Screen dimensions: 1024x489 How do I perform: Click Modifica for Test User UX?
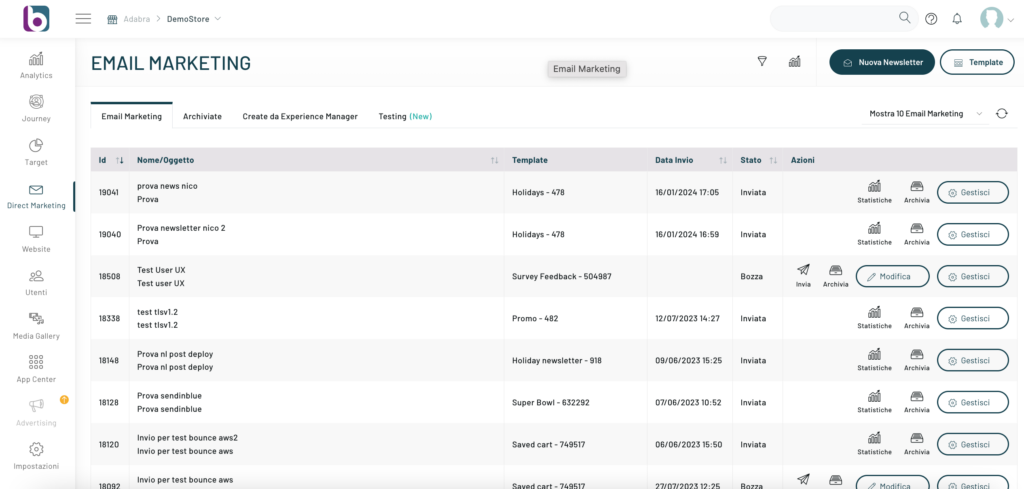click(892, 276)
